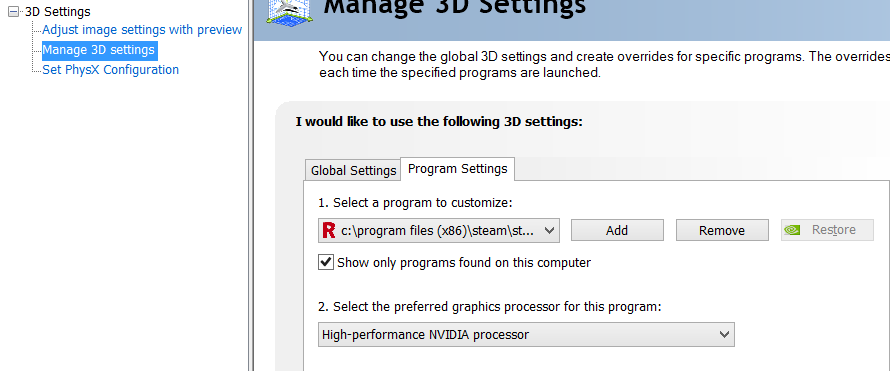The width and height of the screenshot is (890, 371).
Task: Open the preferred graphics processor dropdown
Action: tap(526, 335)
